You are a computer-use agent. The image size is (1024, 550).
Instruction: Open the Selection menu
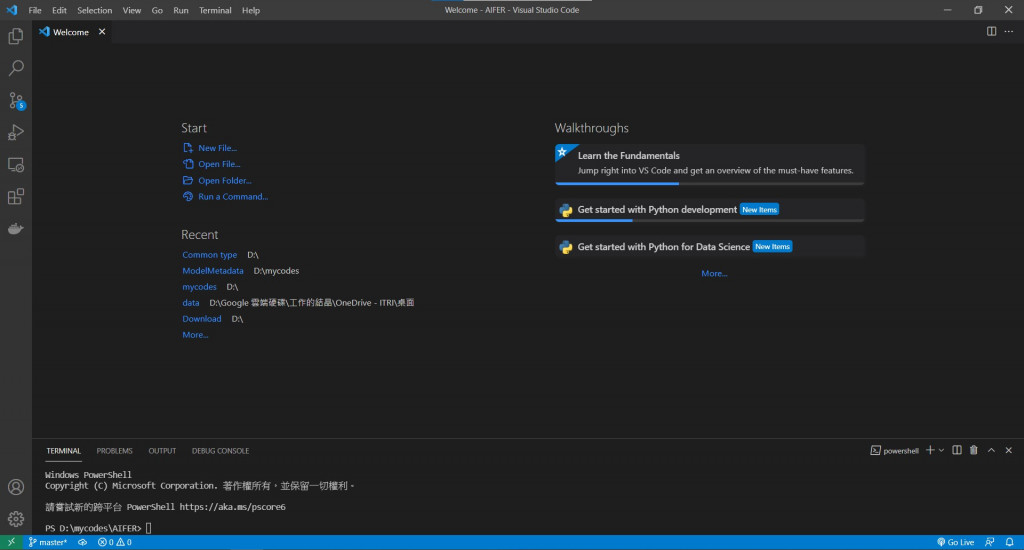(x=95, y=10)
